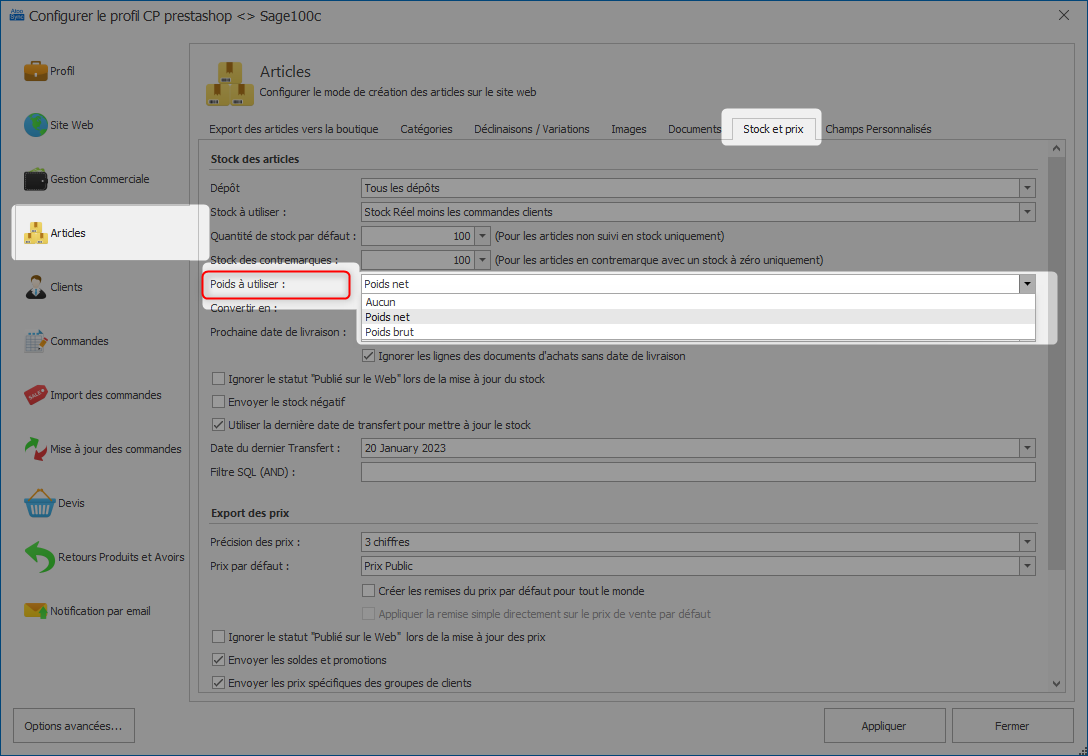This screenshot has width=1088, height=756.
Task: Toggle Envoyer les prix spécifiques des groupes
Action: point(219,682)
